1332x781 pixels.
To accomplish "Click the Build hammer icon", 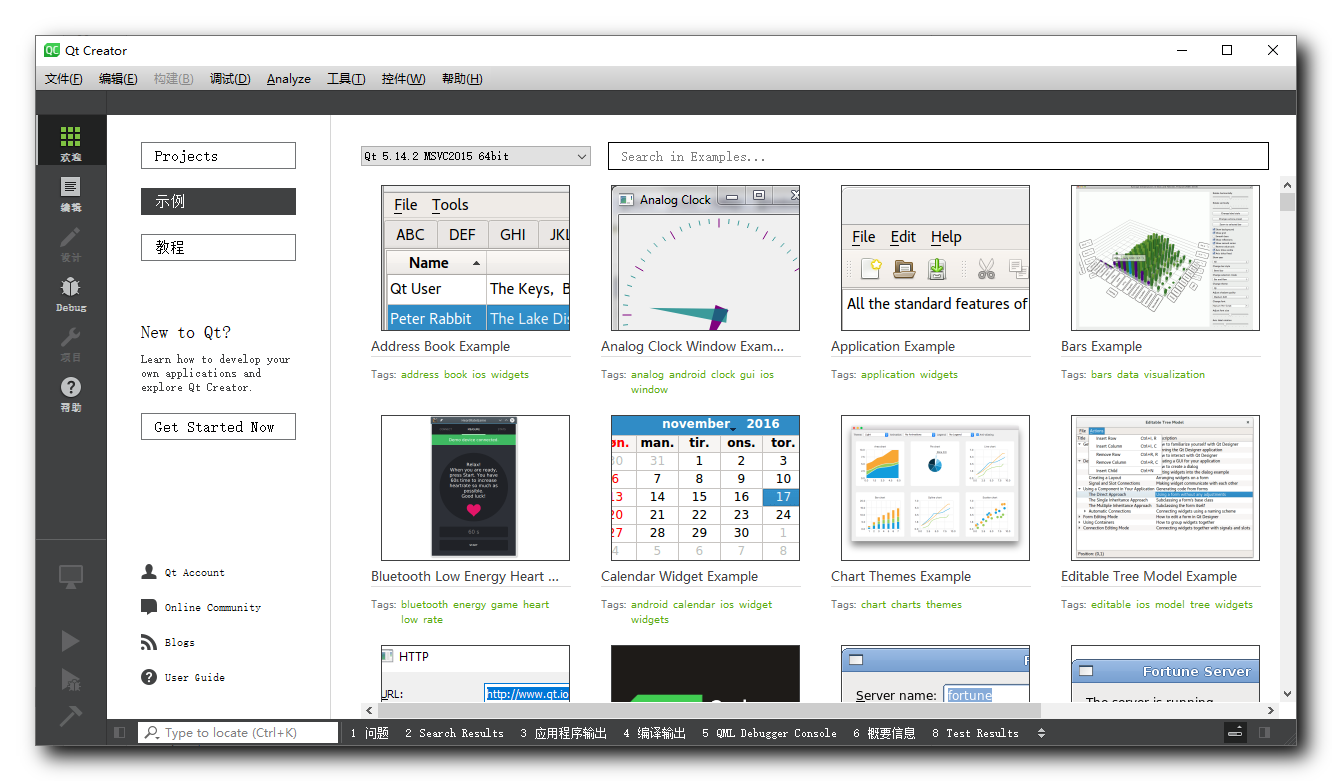I will click(70, 716).
